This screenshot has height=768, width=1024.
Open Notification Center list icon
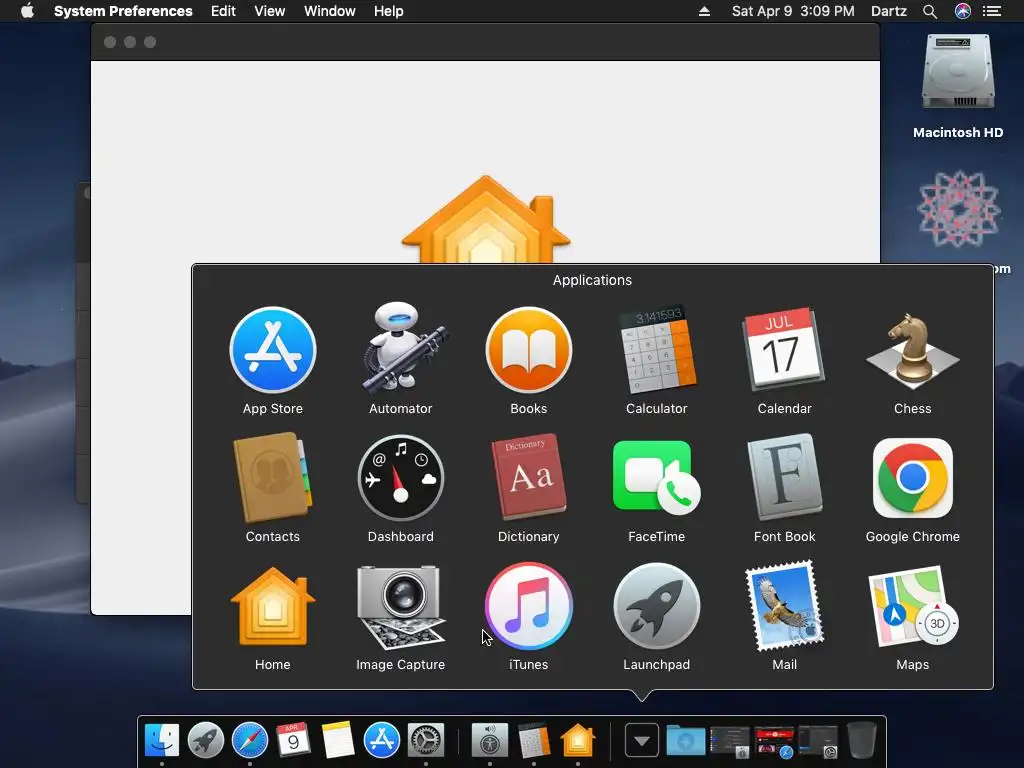tap(992, 11)
